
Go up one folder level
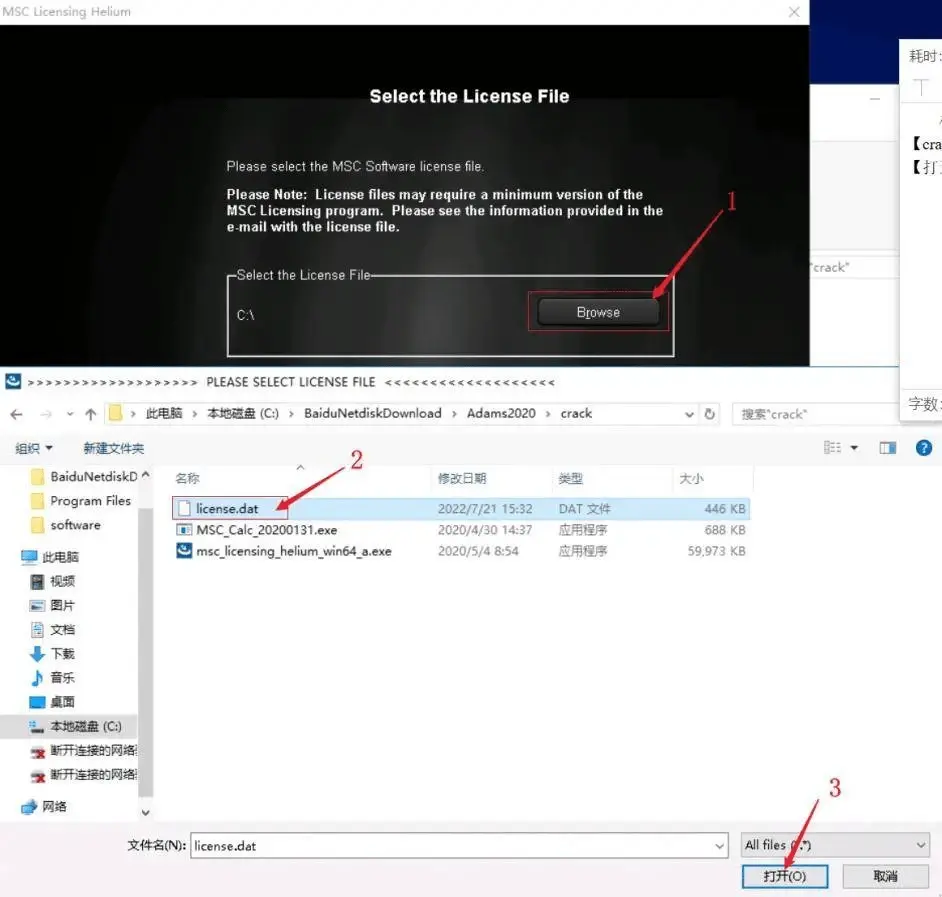click(91, 414)
